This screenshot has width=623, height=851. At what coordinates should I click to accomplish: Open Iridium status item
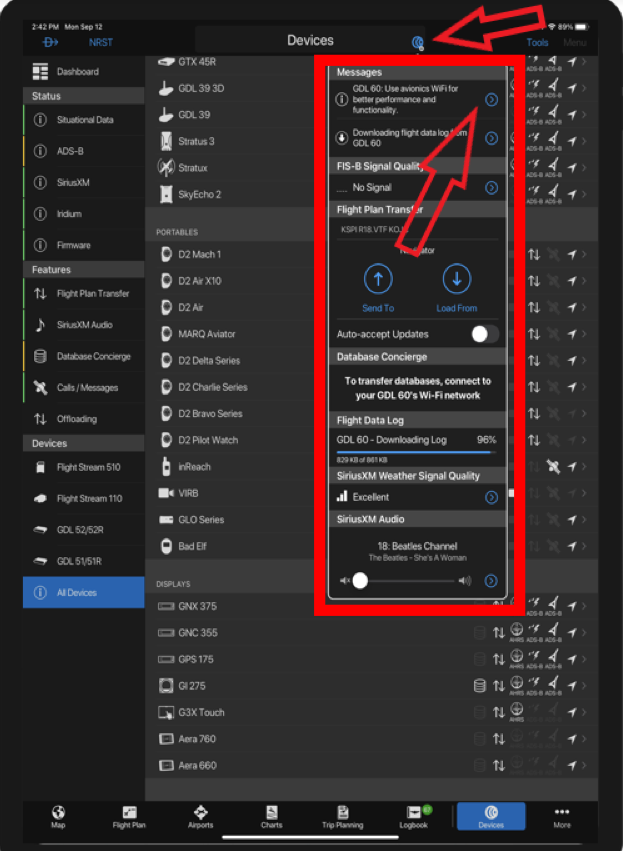click(x=84, y=214)
